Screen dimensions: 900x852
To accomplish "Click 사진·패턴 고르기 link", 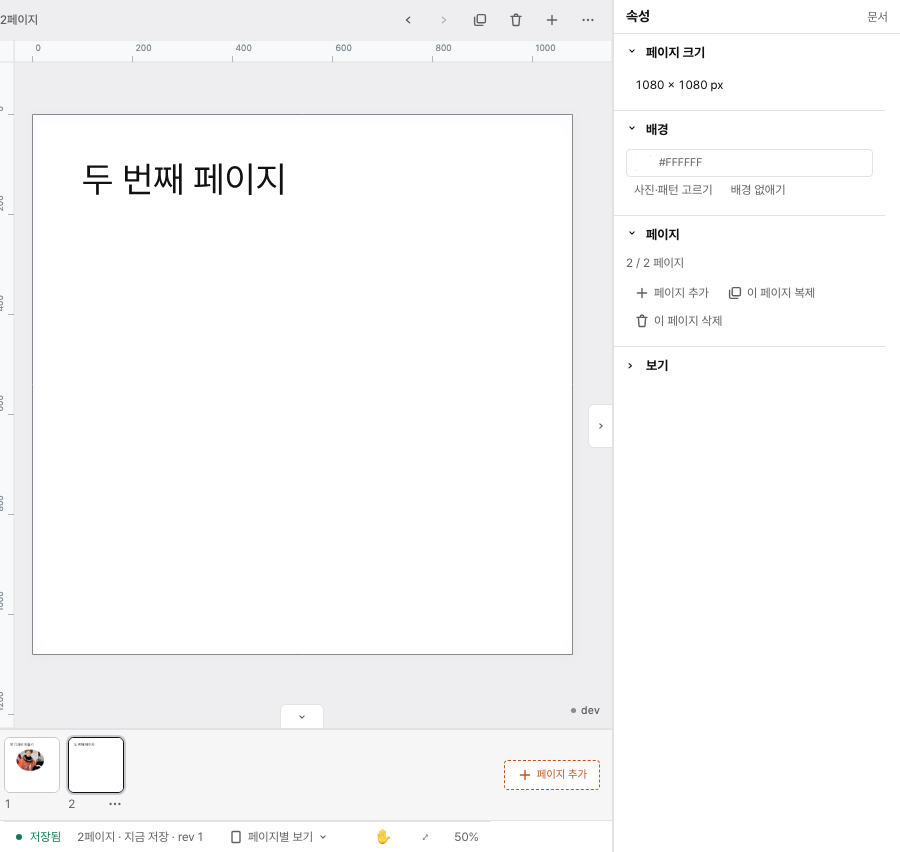I will [x=673, y=189].
